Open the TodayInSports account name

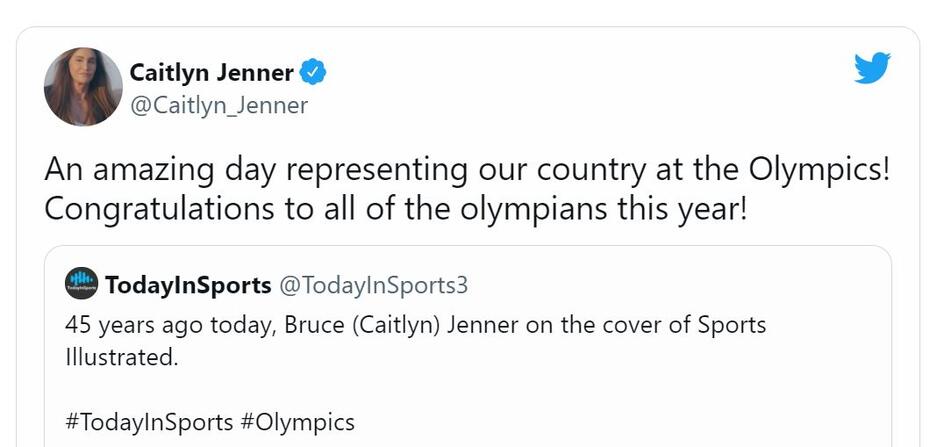pos(188,285)
